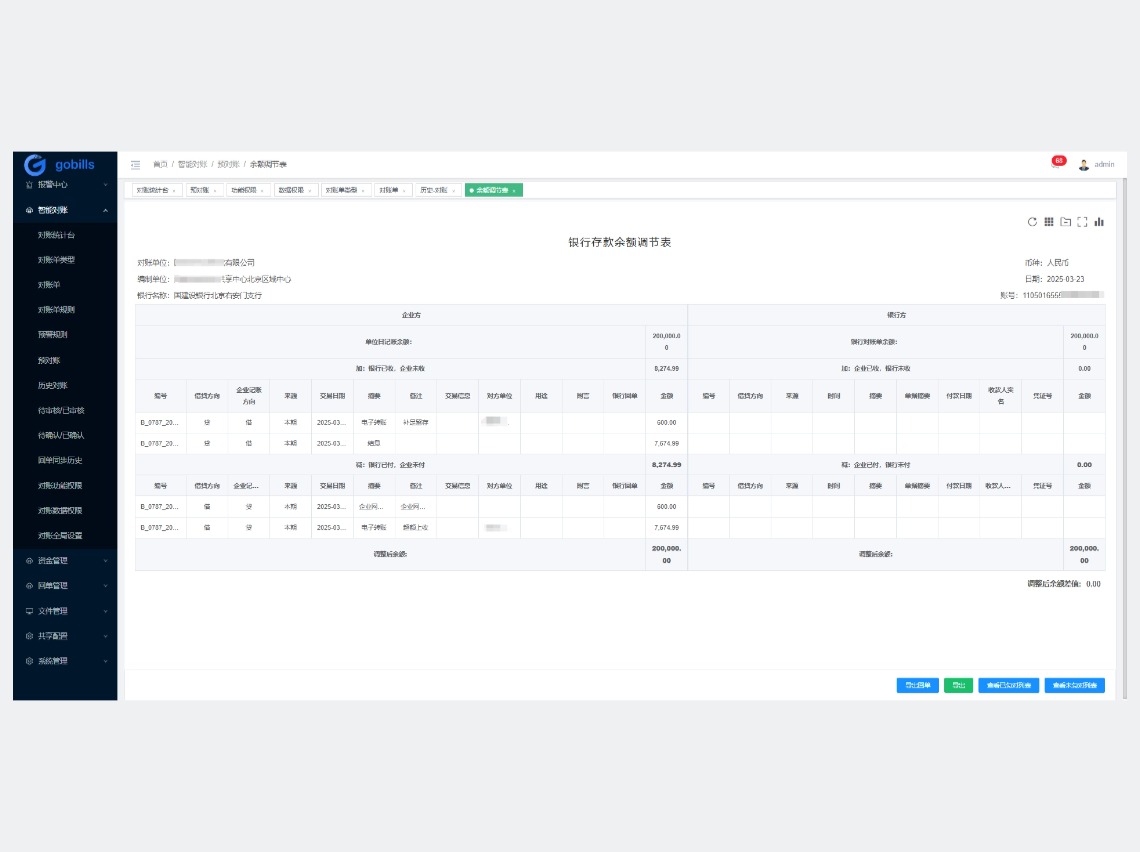
Task: Open the bar chart icon
Action: 1099,222
